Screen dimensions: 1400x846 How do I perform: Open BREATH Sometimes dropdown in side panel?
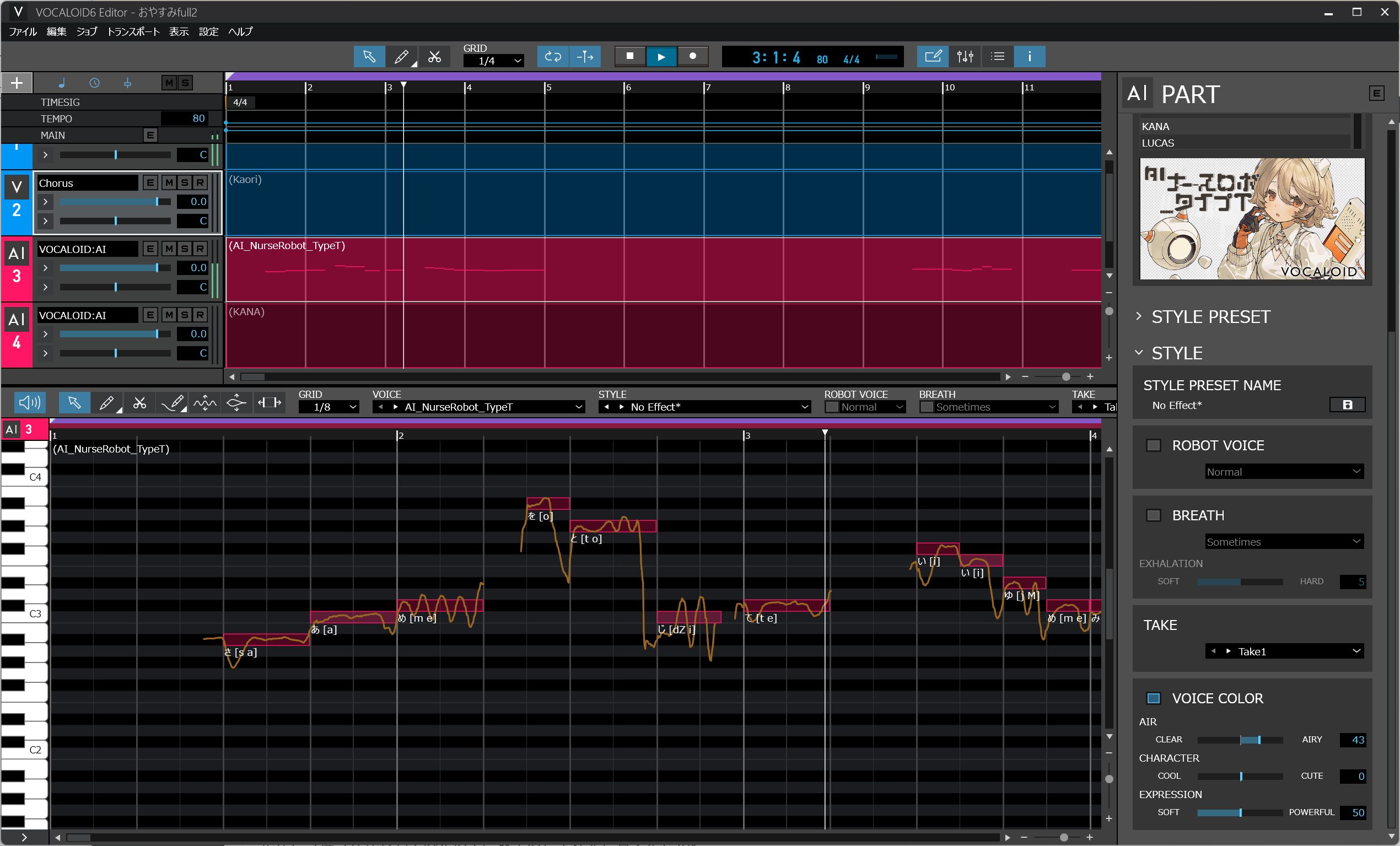[x=1284, y=541]
